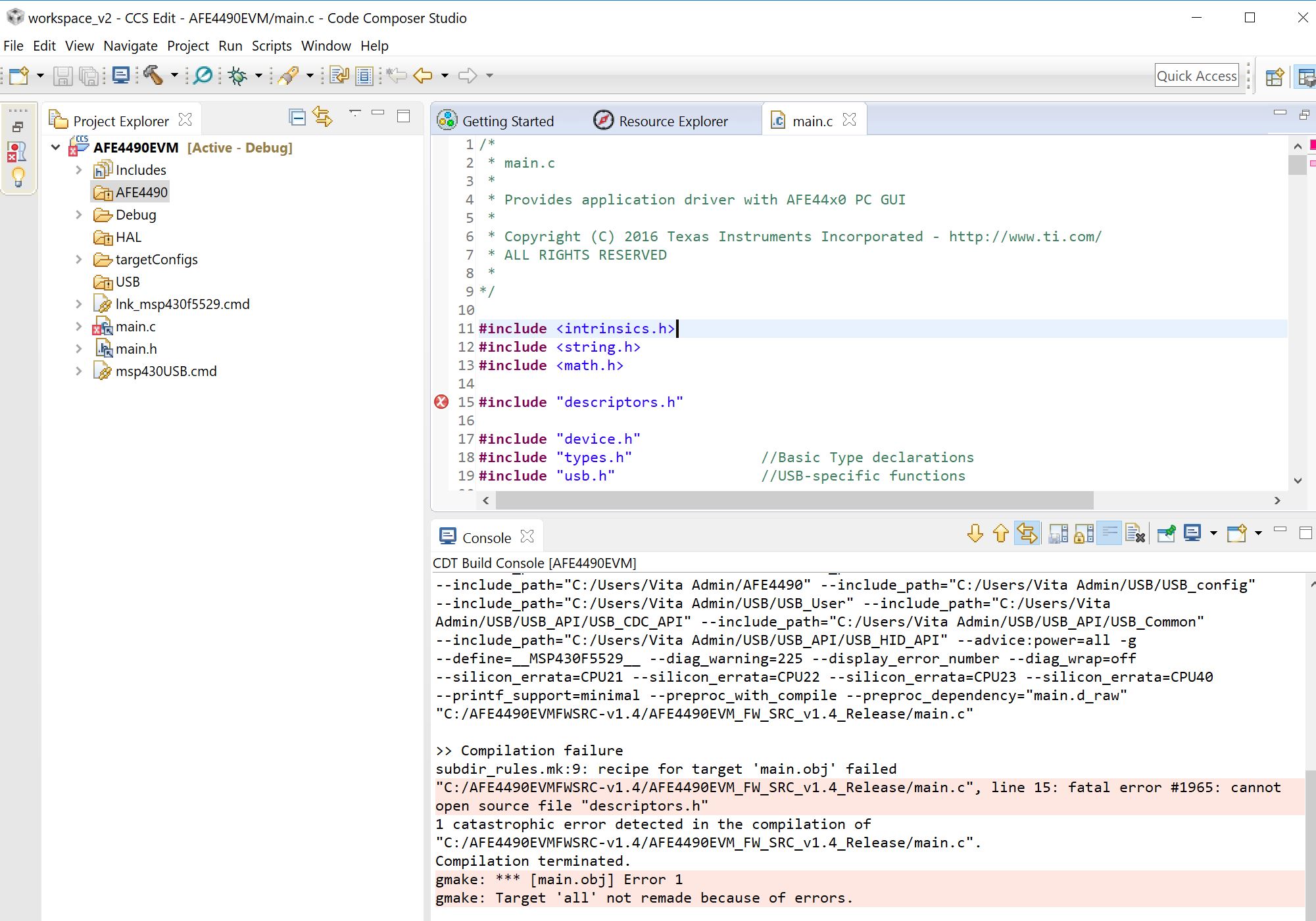Screen dimensions: 1316x921
Task: Toggle Link with Editor in Project Explorer
Action: click(x=323, y=117)
